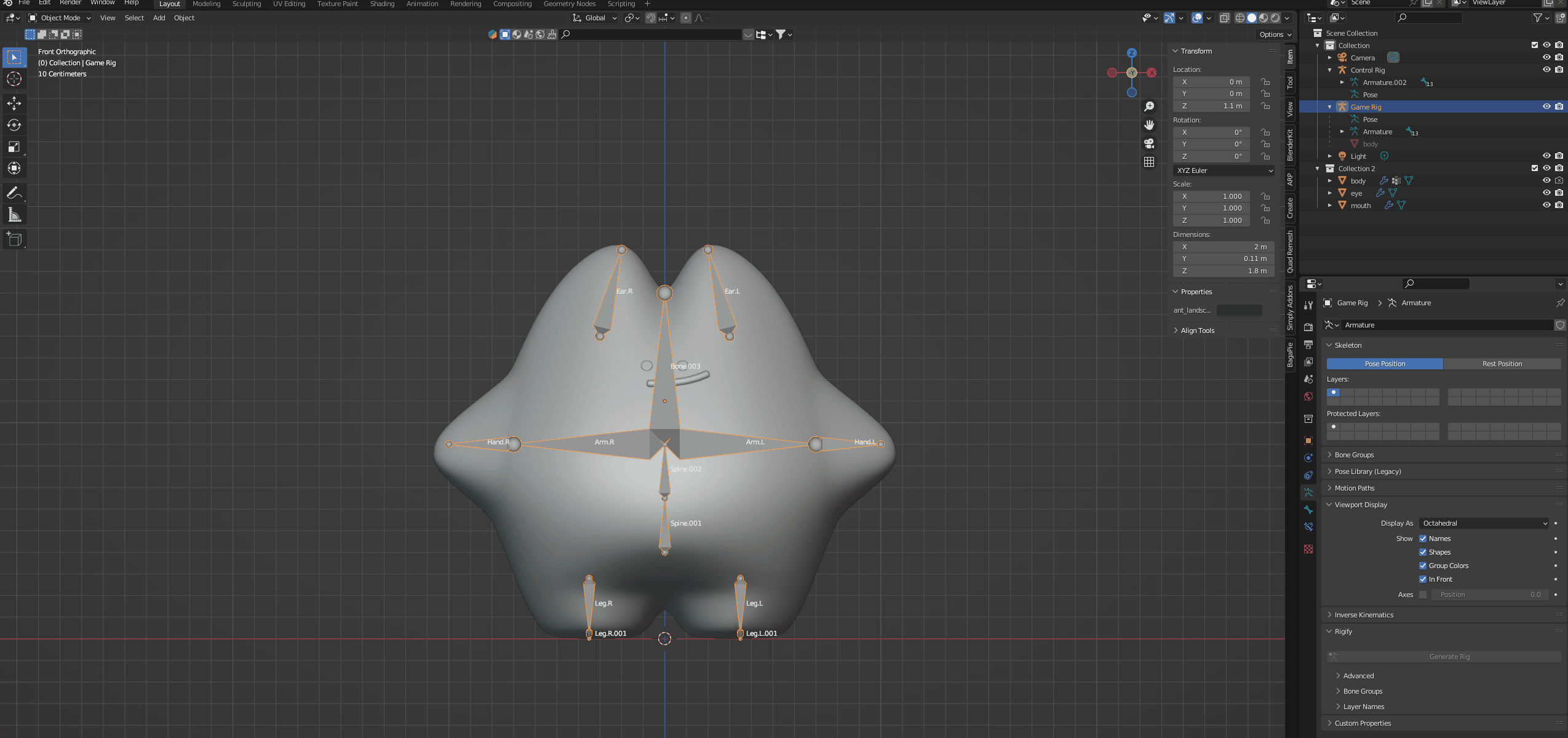The height and width of the screenshot is (738, 1568).
Task: Open the Display As Octahedral dropdown
Action: (x=1484, y=523)
